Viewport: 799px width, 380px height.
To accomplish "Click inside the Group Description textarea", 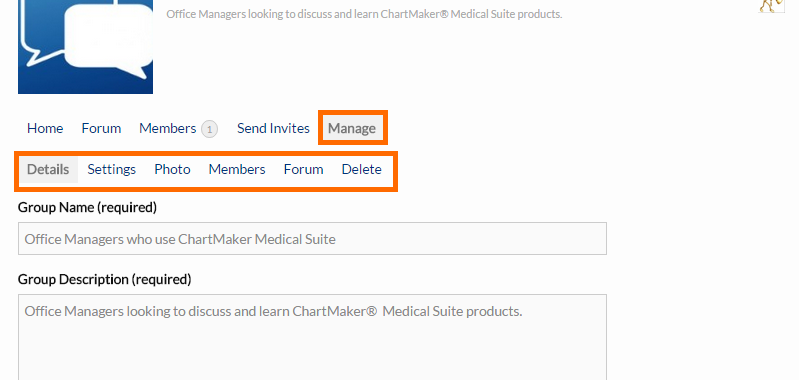I will coord(312,337).
